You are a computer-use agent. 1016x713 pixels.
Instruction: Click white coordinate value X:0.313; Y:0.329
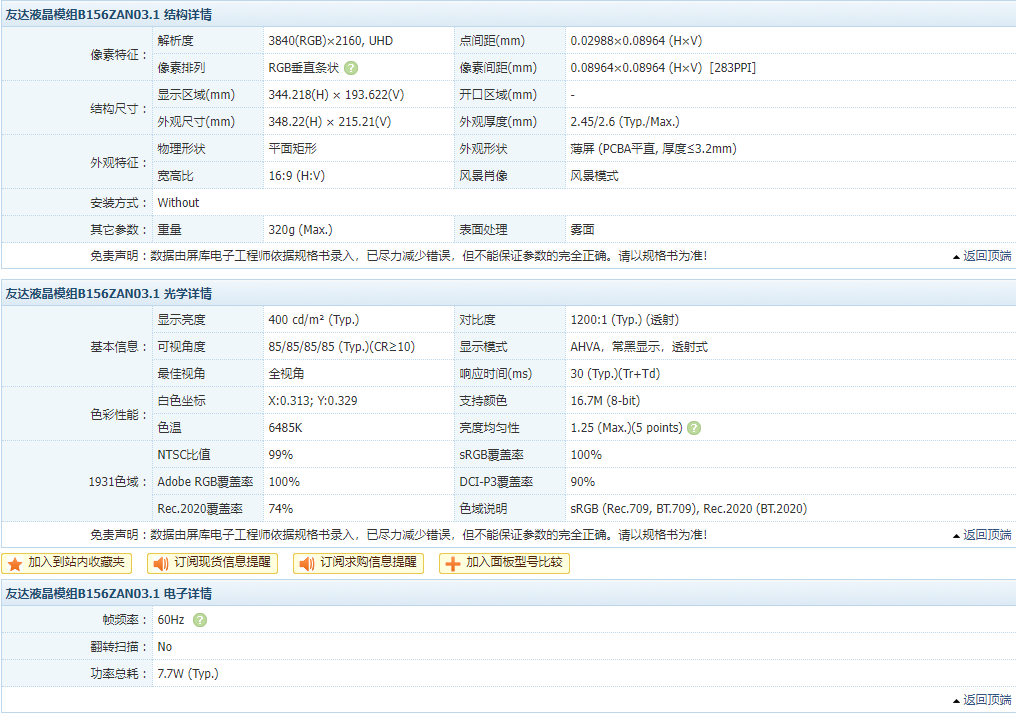(312, 401)
